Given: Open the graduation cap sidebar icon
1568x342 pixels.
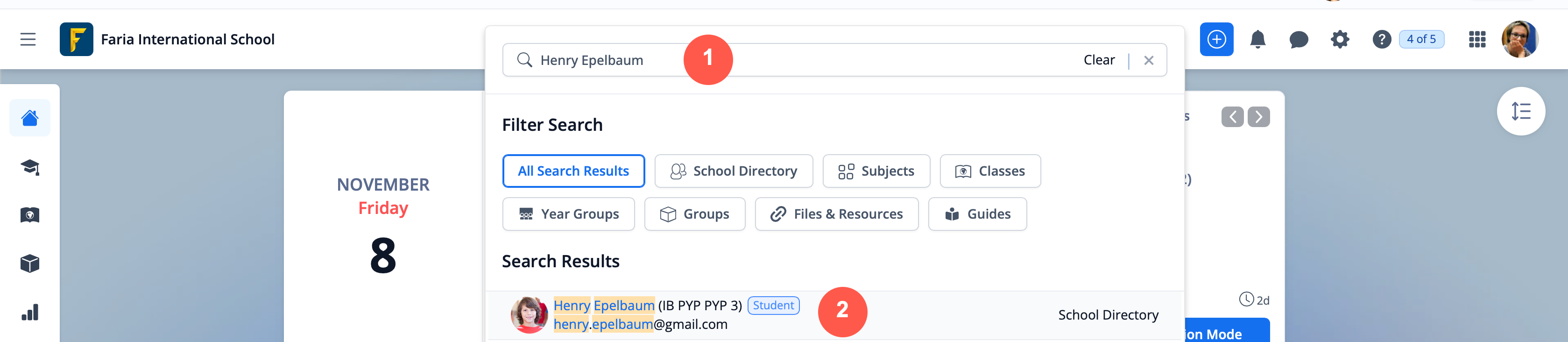Looking at the screenshot, I should click(x=30, y=167).
